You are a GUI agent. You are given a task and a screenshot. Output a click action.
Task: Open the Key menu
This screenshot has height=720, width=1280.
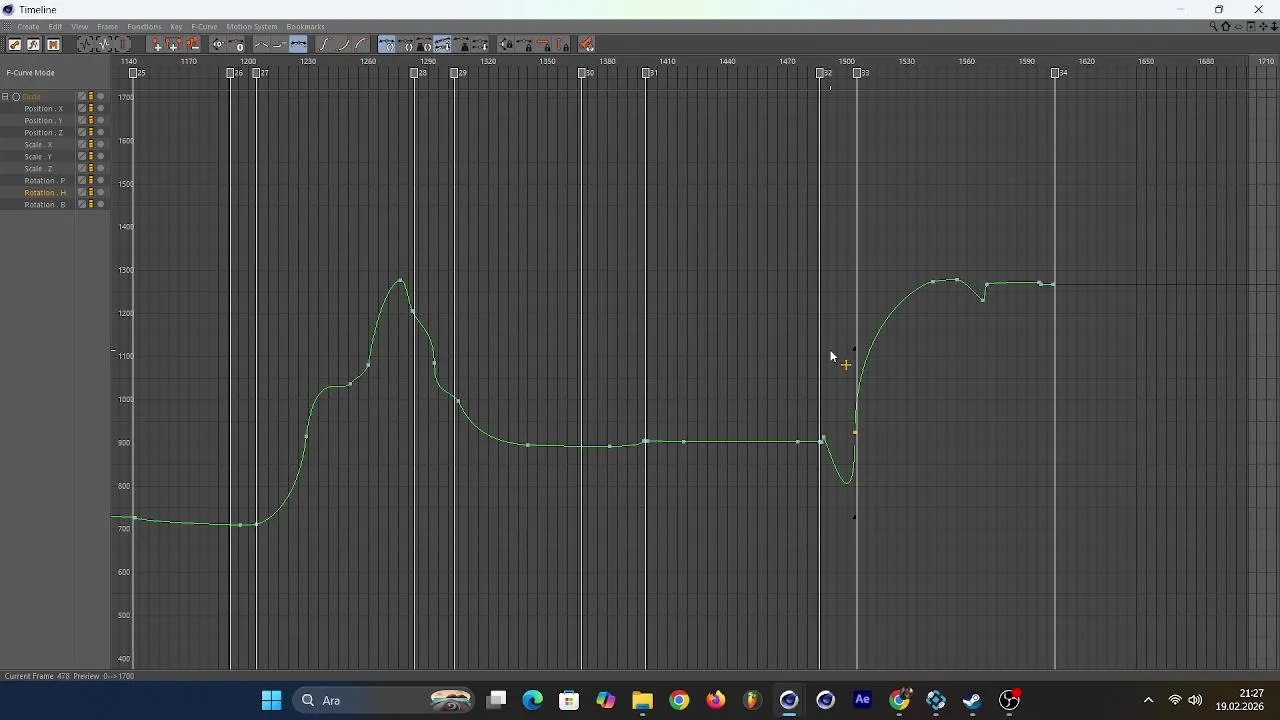(x=176, y=27)
